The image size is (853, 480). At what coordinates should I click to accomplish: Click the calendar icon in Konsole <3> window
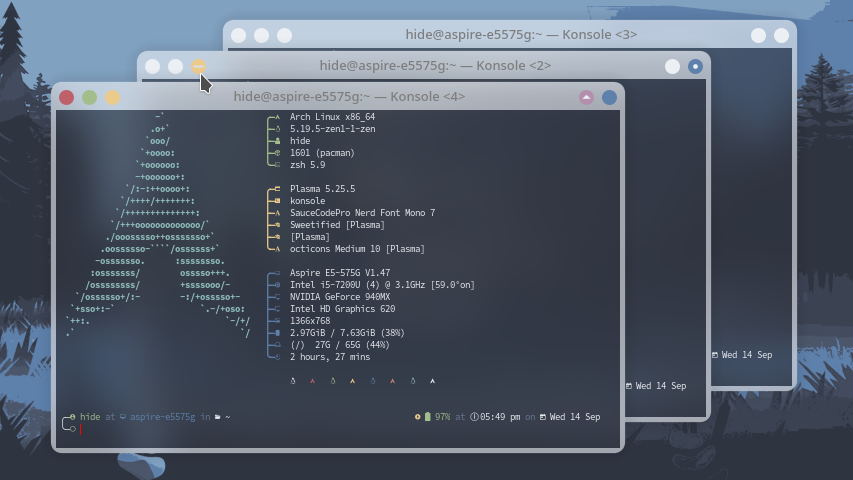point(715,355)
